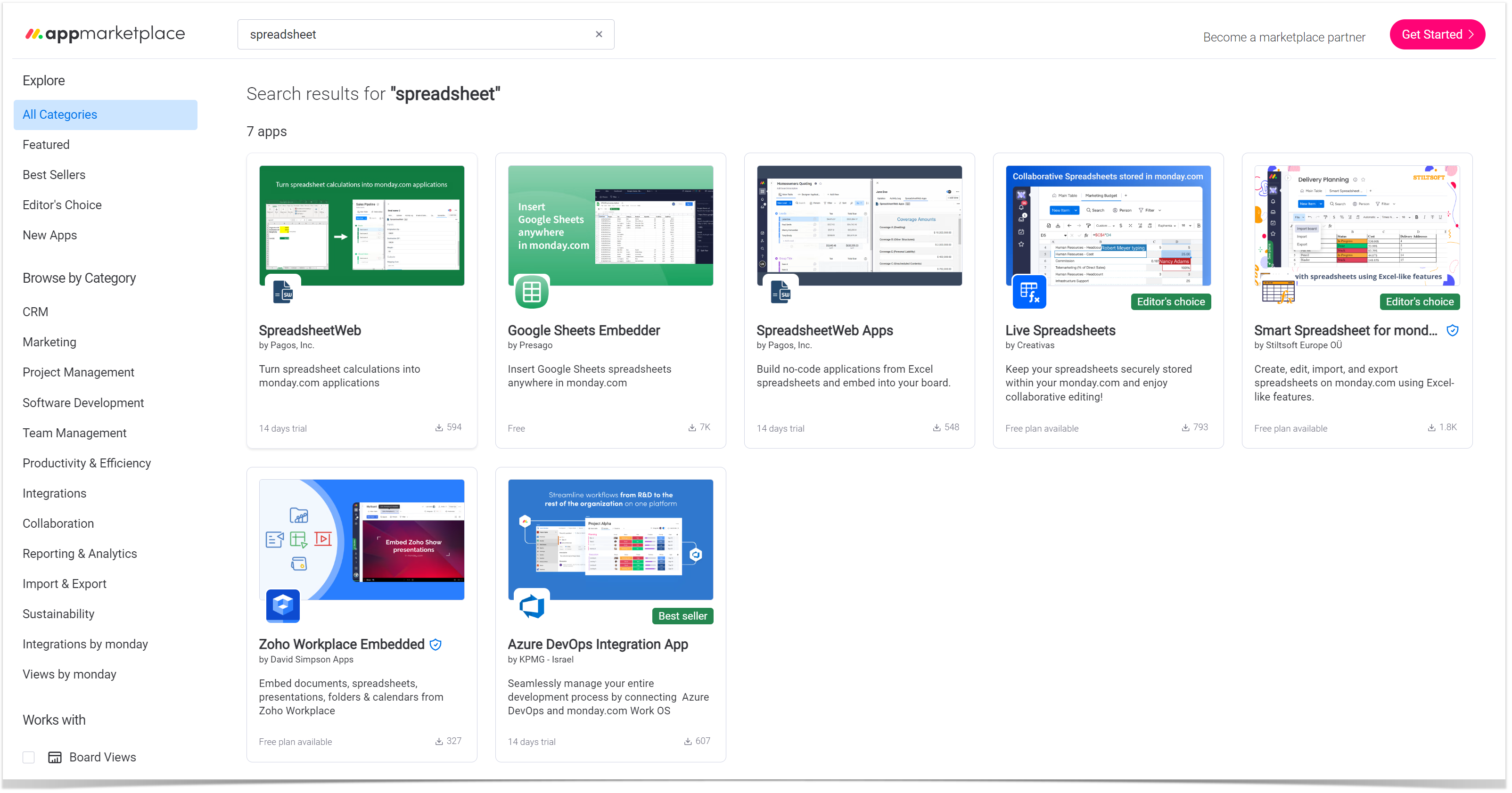Click the SpreadsheetWeb Apps app icon
This screenshot has width=1512, height=793.
point(781,291)
